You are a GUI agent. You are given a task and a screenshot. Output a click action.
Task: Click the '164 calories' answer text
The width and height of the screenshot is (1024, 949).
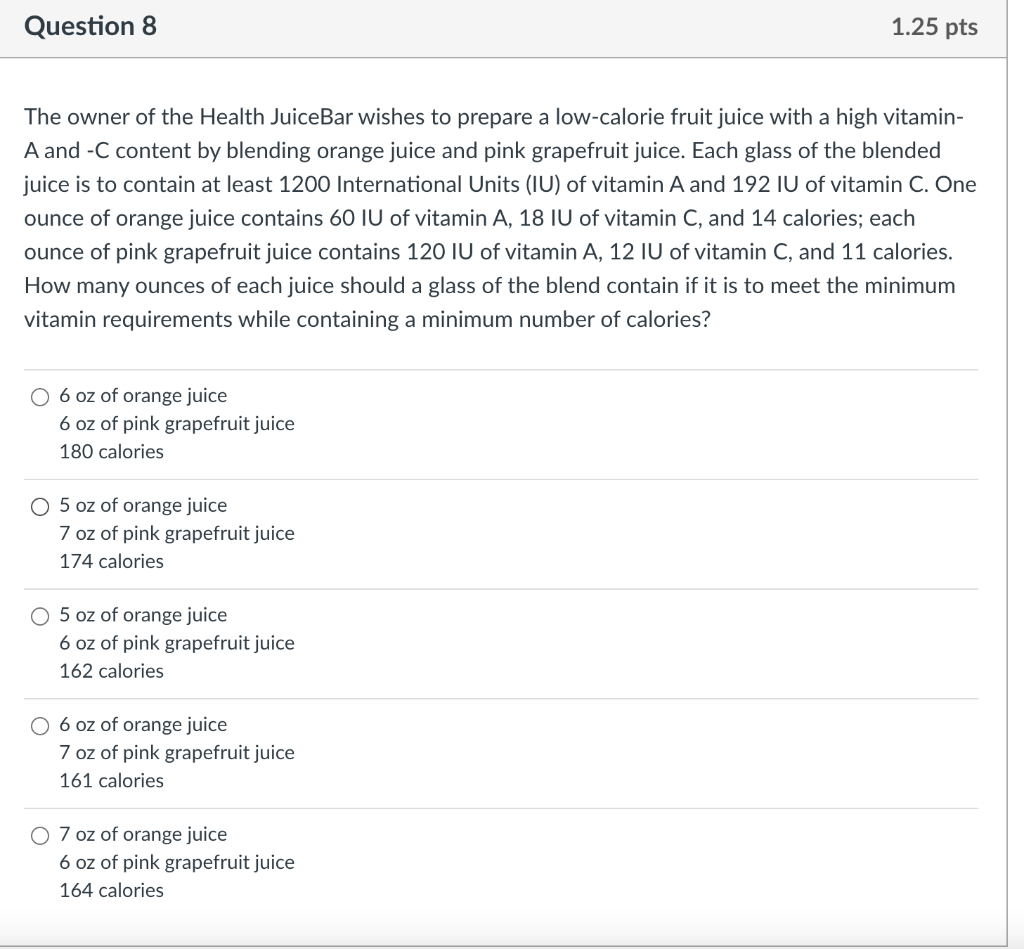click(x=112, y=890)
